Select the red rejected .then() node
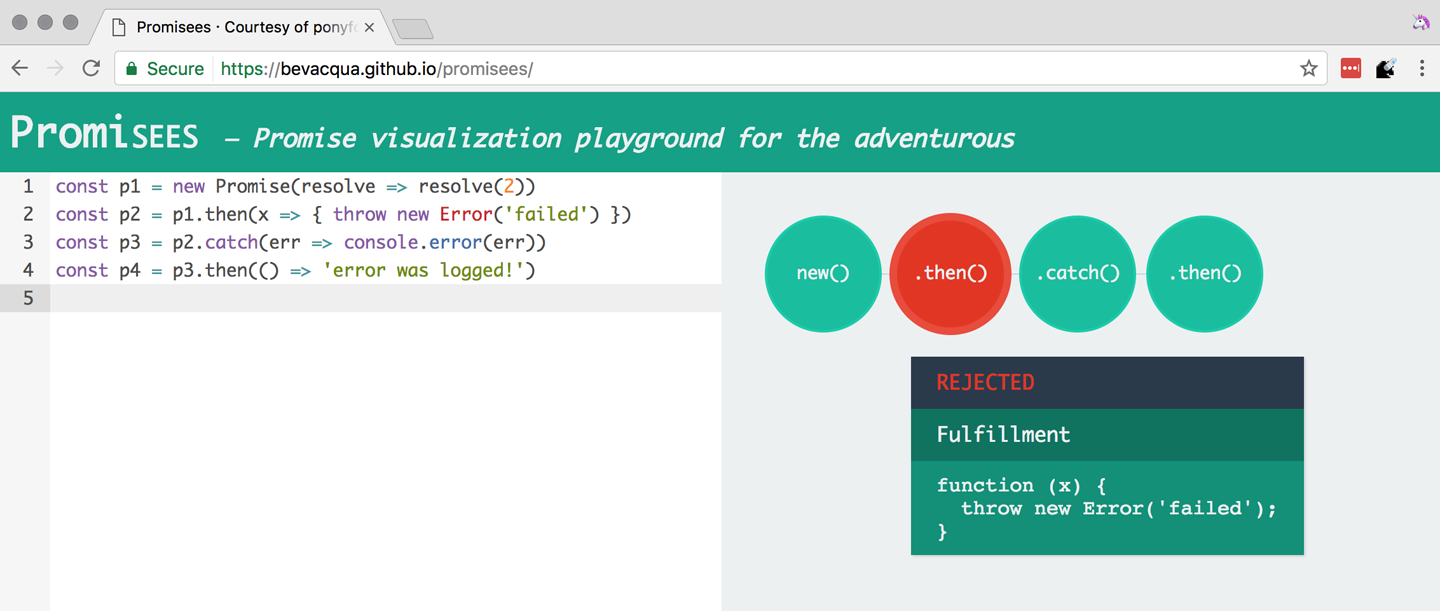Image resolution: width=1440 pixels, height=611 pixels. tap(950, 274)
